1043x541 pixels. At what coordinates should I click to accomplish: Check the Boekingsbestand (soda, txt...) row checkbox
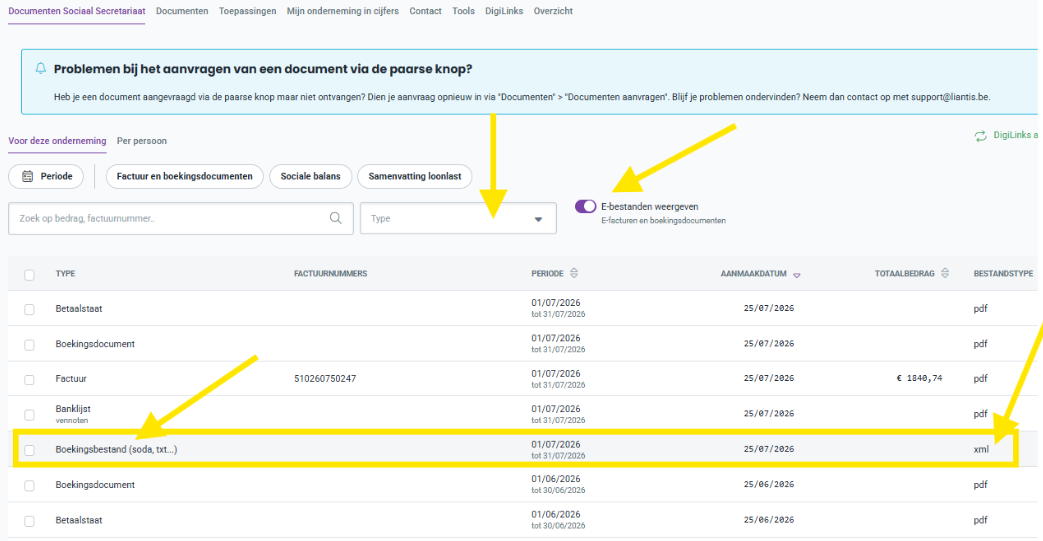click(x=29, y=450)
